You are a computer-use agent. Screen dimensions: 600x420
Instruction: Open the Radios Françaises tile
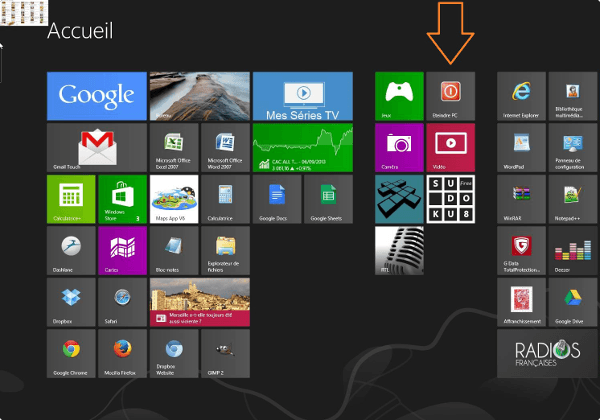point(547,353)
